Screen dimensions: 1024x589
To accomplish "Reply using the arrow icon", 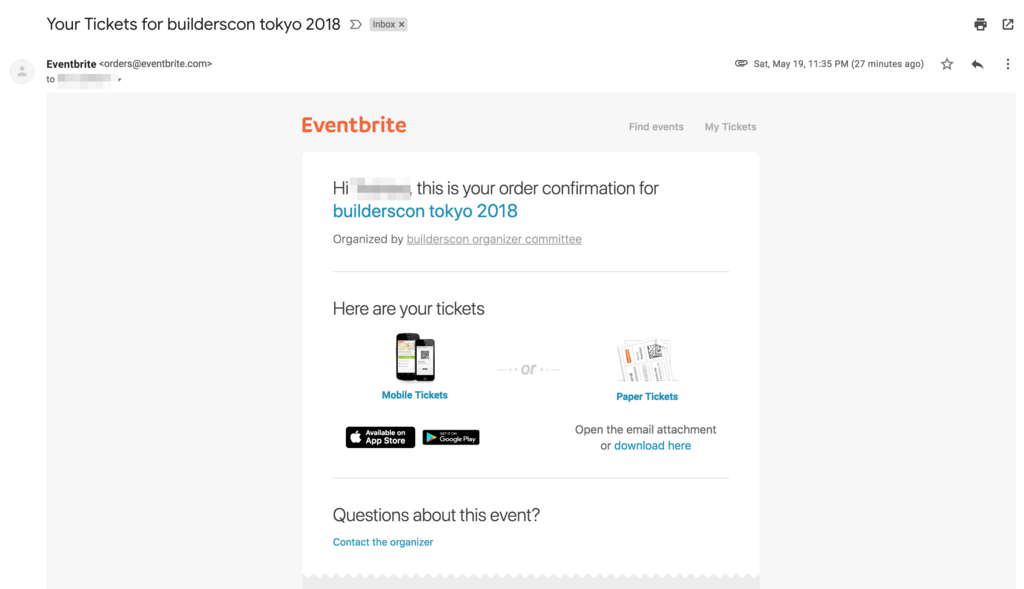I will click(x=977, y=64).
